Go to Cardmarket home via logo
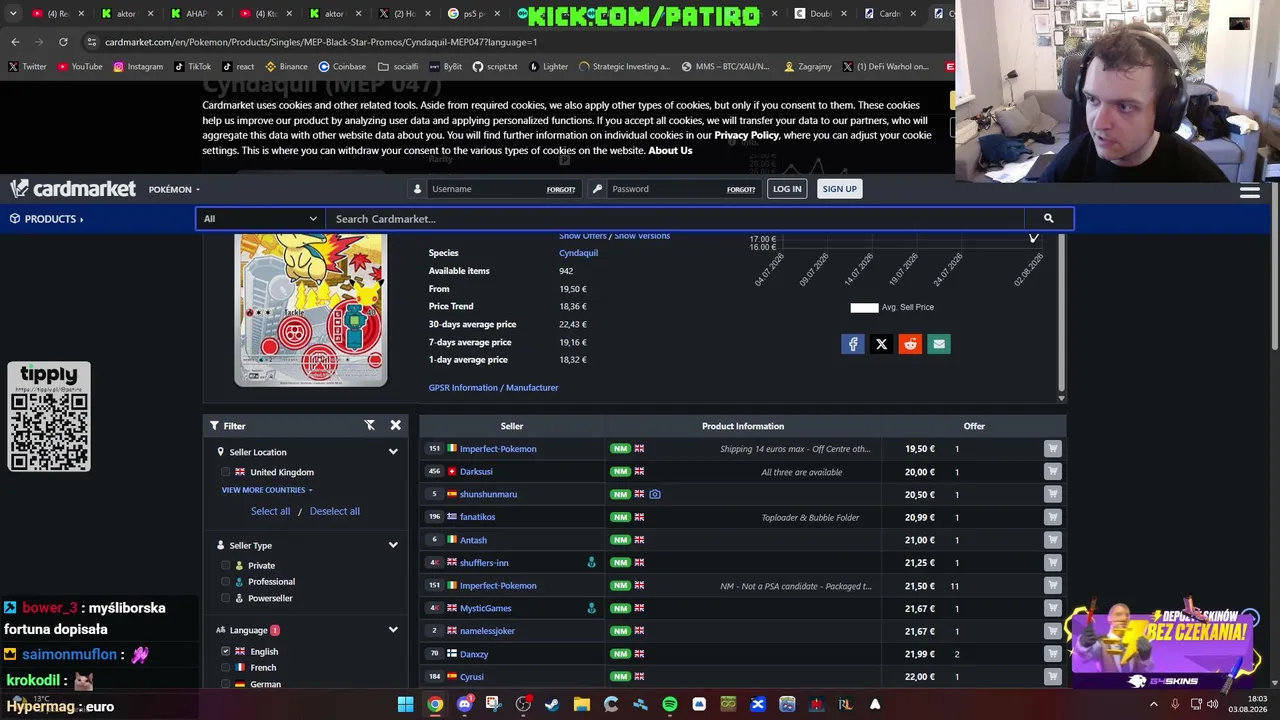The width and height of the screenshot is (1280, 720). pos(73,189)
